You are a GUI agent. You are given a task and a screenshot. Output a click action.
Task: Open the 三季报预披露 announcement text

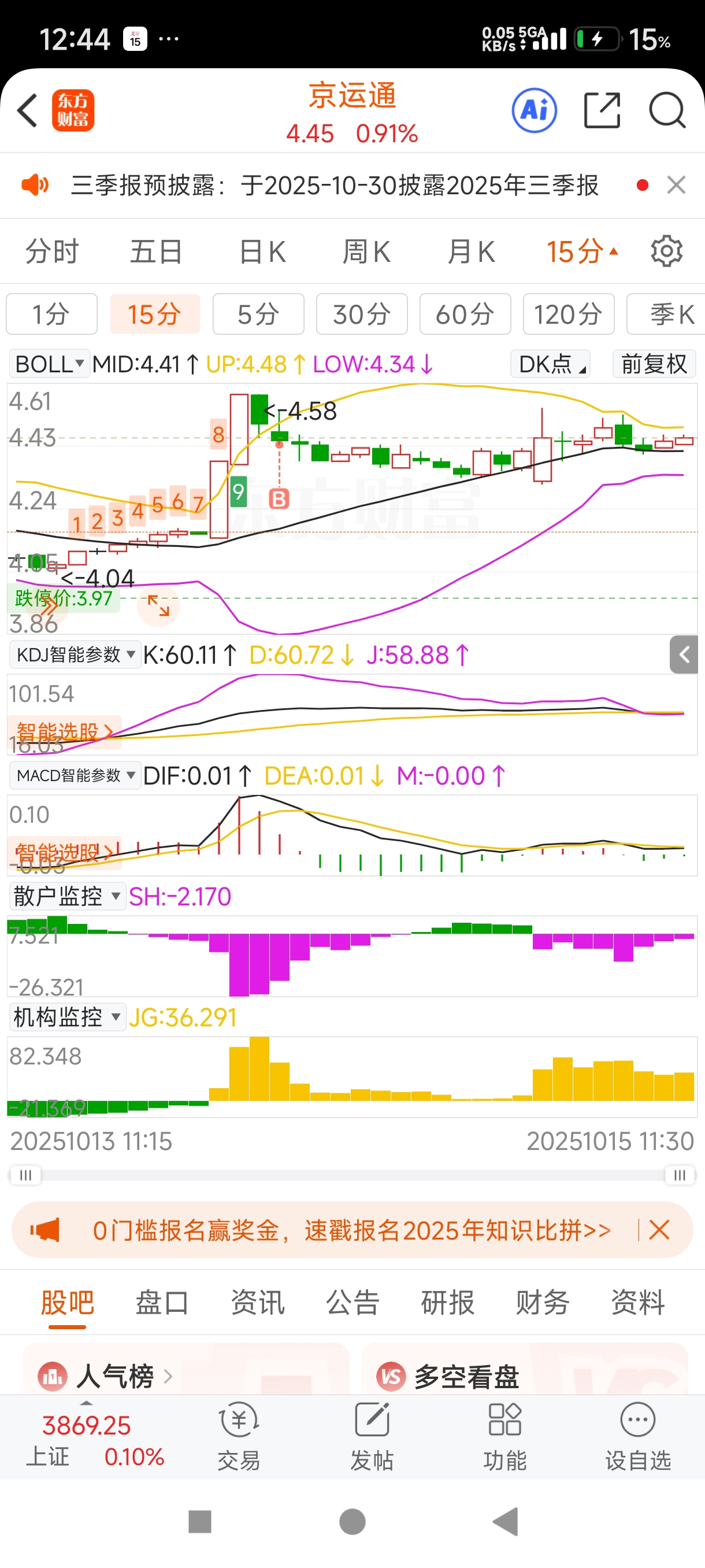(335, 185)
